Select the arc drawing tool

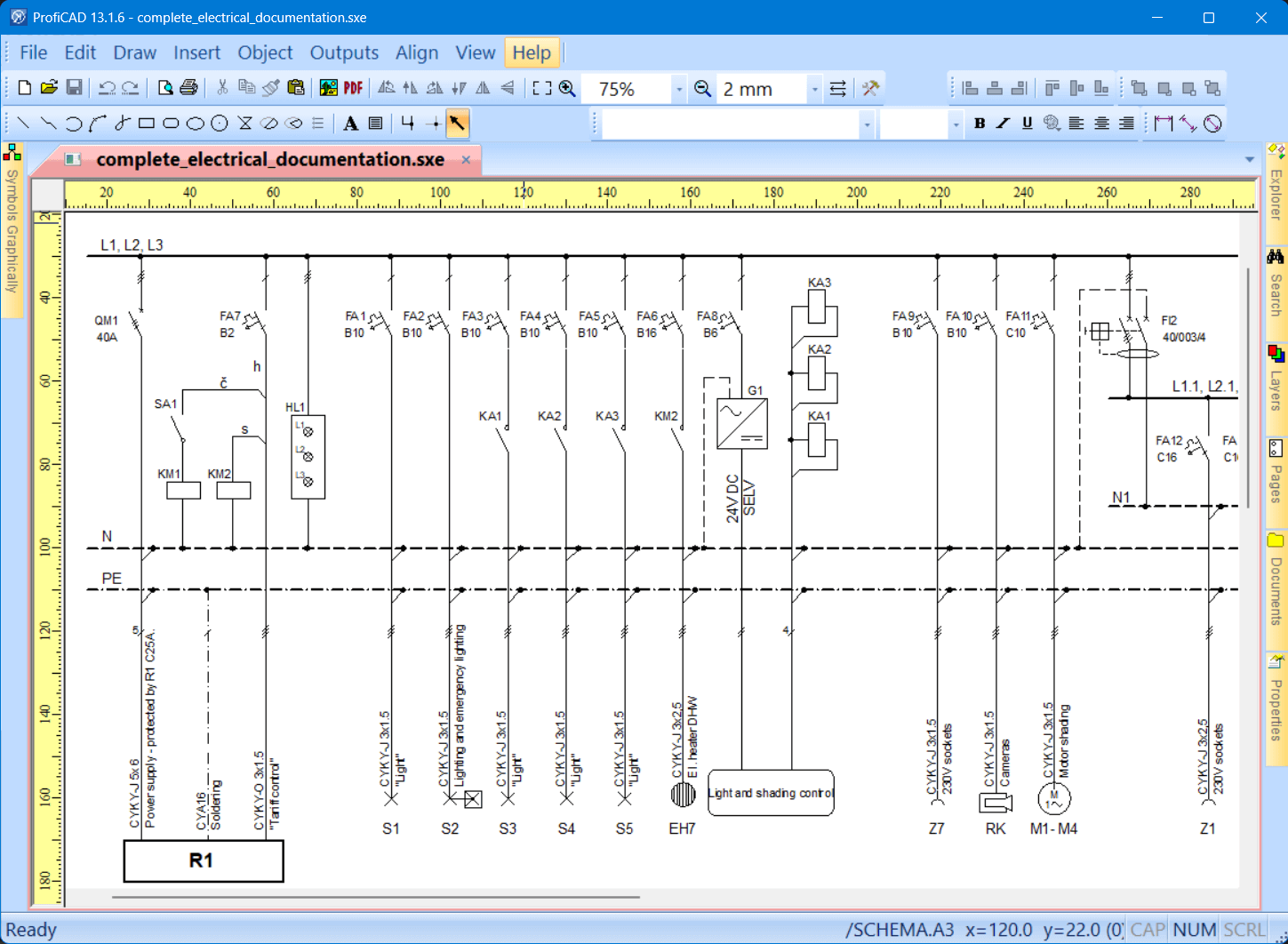[x=73, y=124]
